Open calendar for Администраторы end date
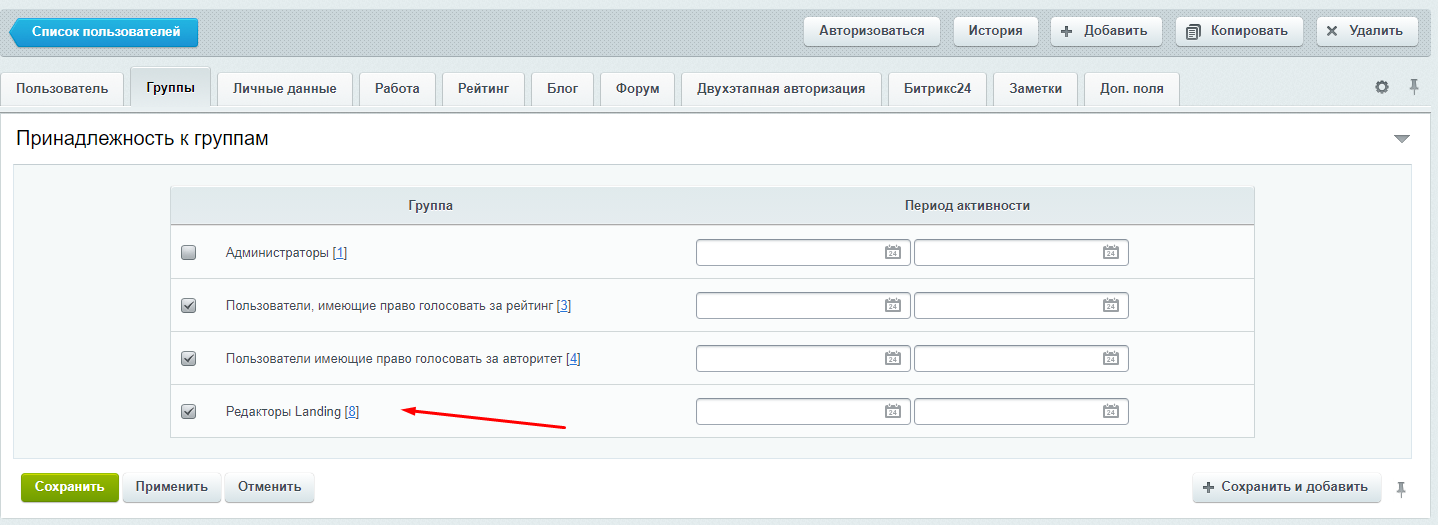Viewport: 1438px width, 525px height. pyautogui.click(x=1110, y=253)
